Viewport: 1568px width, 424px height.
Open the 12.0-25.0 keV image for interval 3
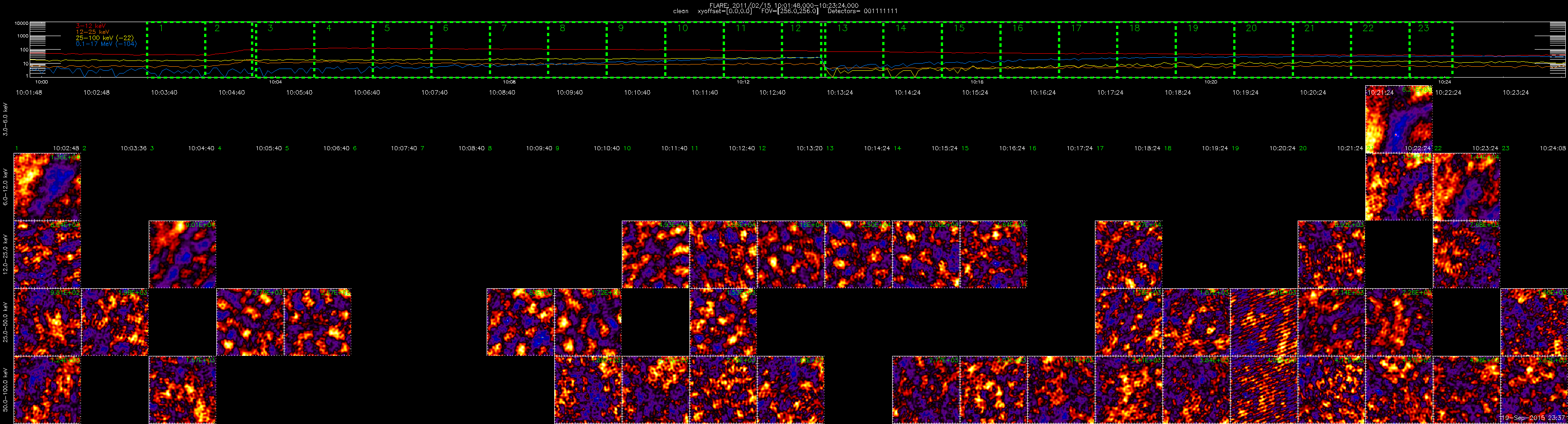pos(182,255)
